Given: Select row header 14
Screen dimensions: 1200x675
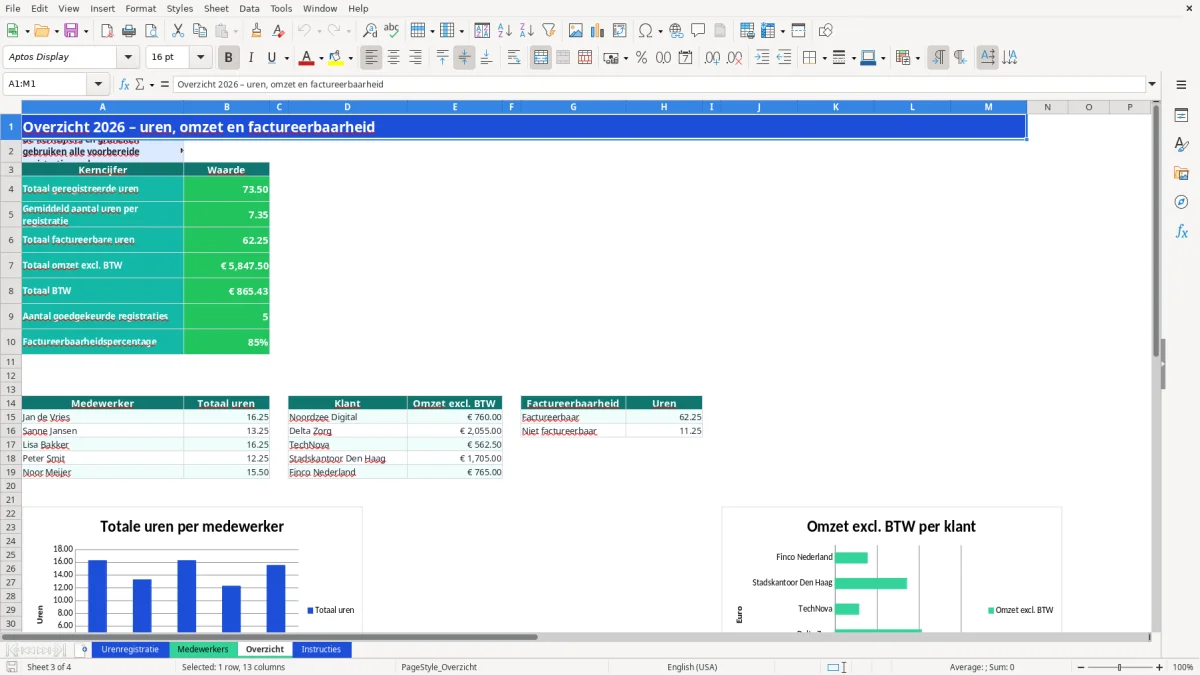Looking at the screenshot, I should pos(11,403).
